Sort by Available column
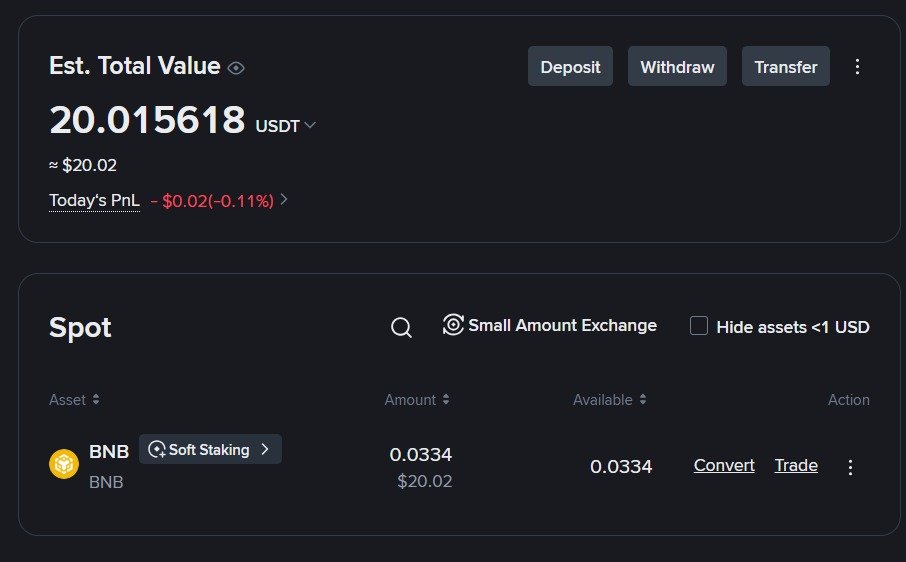The image size is (906, 562). (x=610, y=400)
